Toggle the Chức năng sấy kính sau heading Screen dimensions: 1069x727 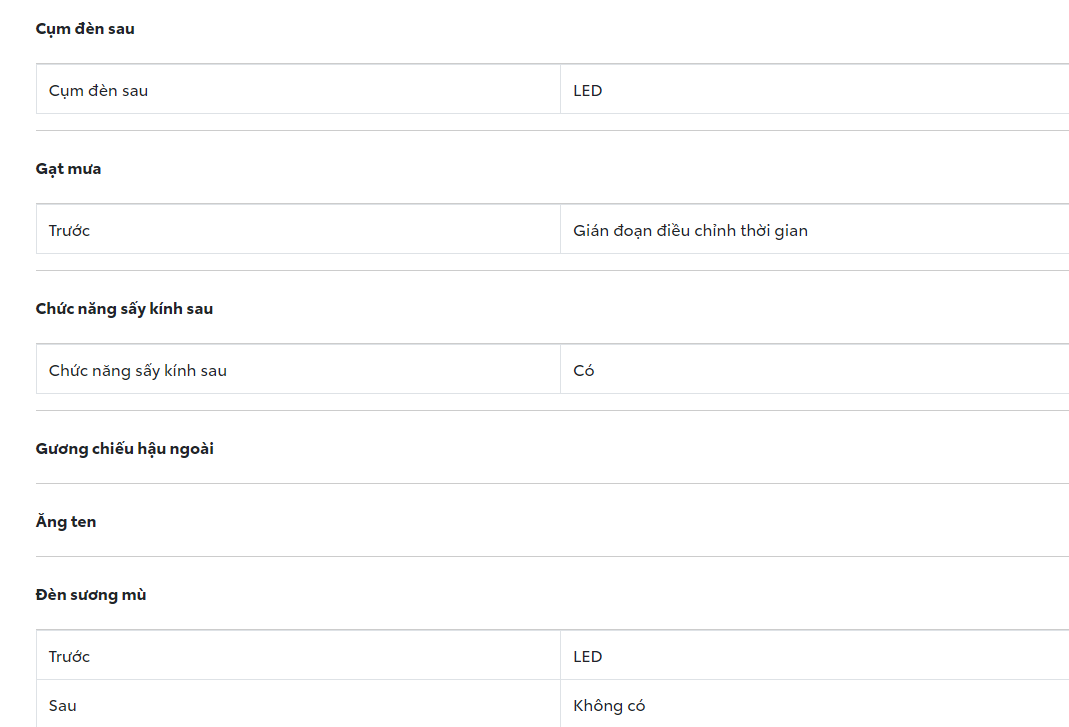pos(124,309)
